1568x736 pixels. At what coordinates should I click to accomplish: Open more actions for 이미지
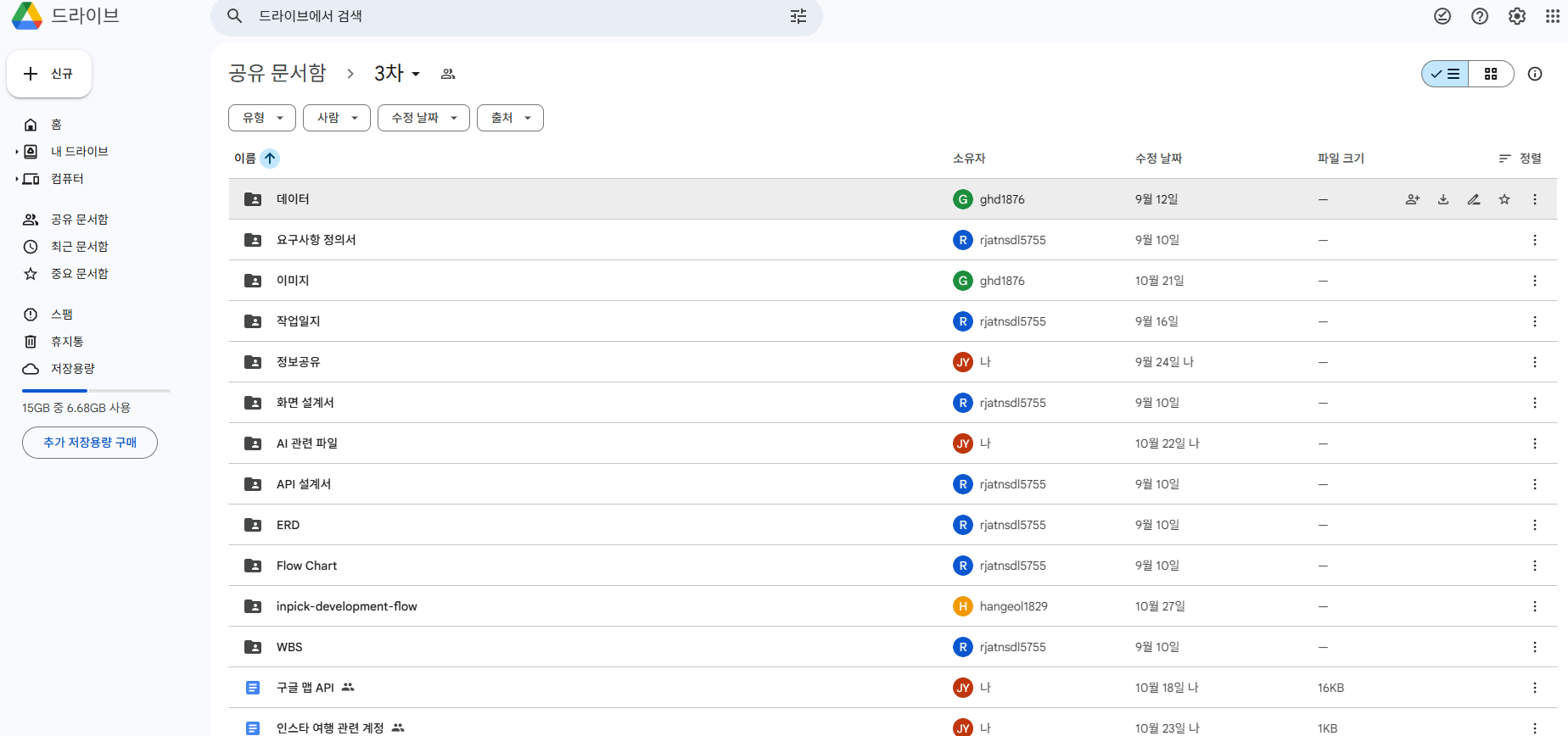click(1535, 281)
